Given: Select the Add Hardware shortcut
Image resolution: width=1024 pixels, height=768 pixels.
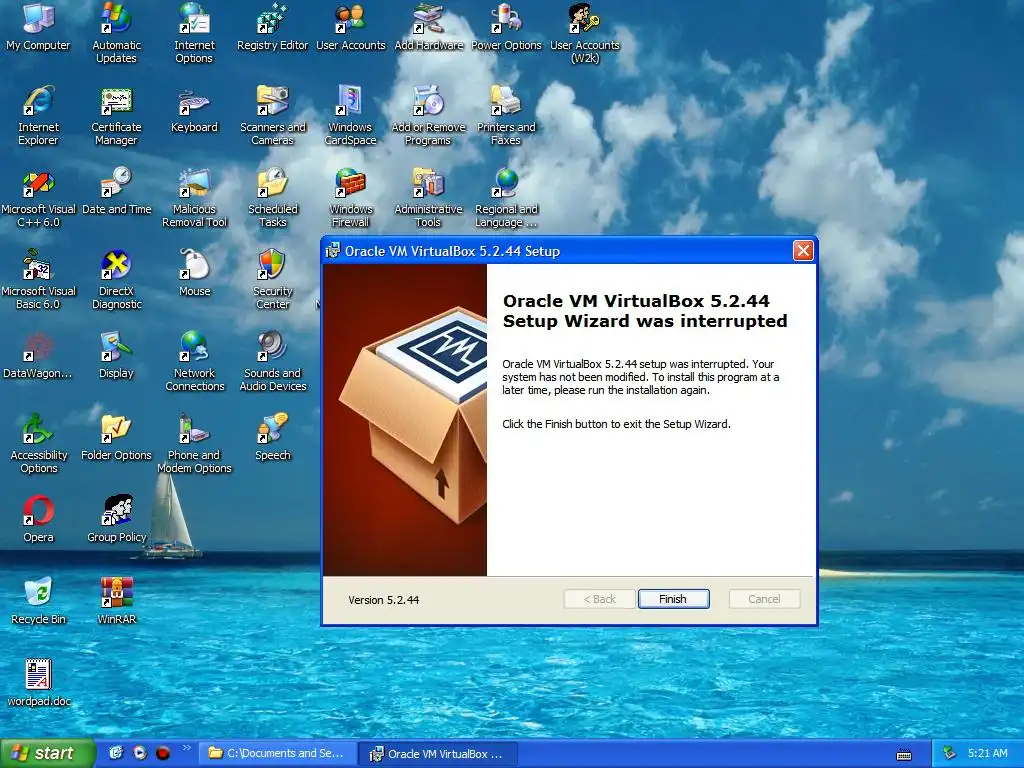Looking at the screenshot, I should 428,27.
